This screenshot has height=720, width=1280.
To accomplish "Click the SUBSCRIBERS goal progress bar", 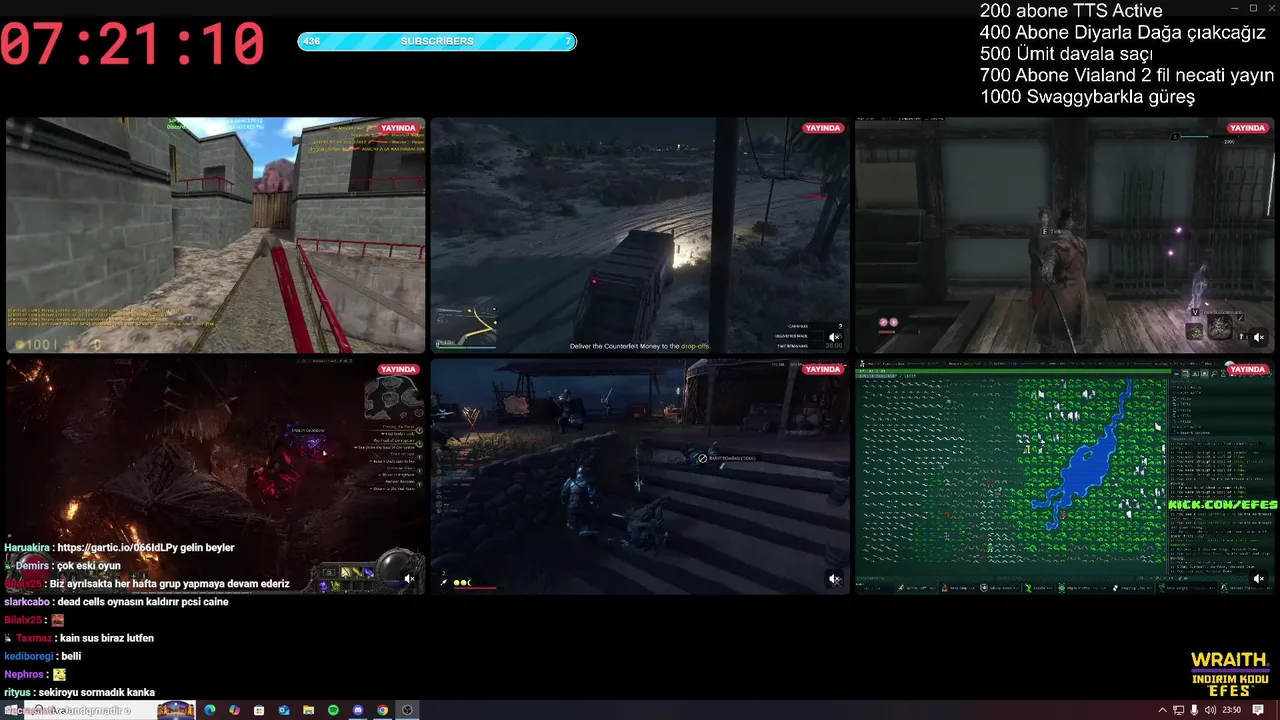I will click(437, 41).
